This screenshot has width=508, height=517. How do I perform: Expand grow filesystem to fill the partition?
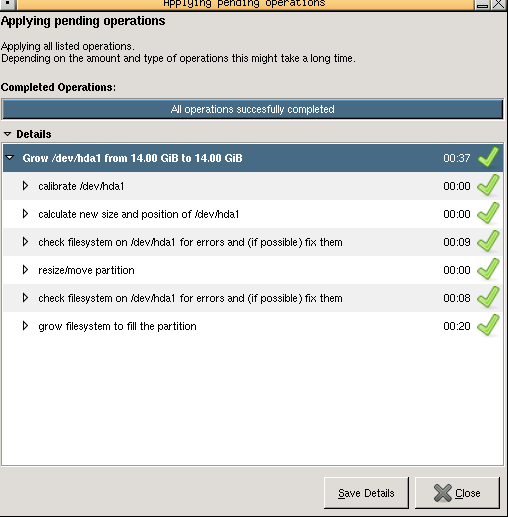pyautogui.click(x=25, y=326)
